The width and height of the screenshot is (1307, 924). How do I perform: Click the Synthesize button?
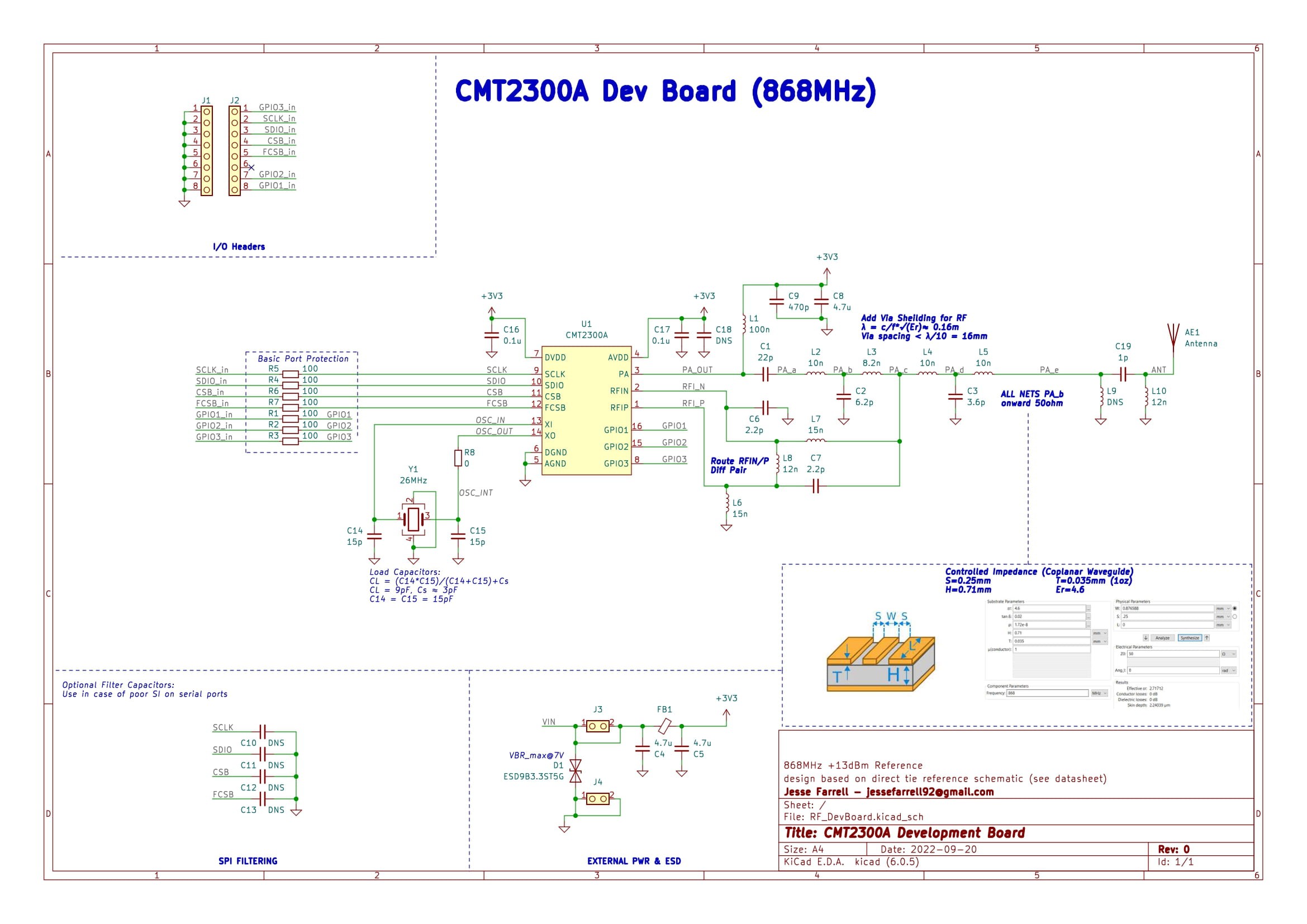[x=1190, y=638]
